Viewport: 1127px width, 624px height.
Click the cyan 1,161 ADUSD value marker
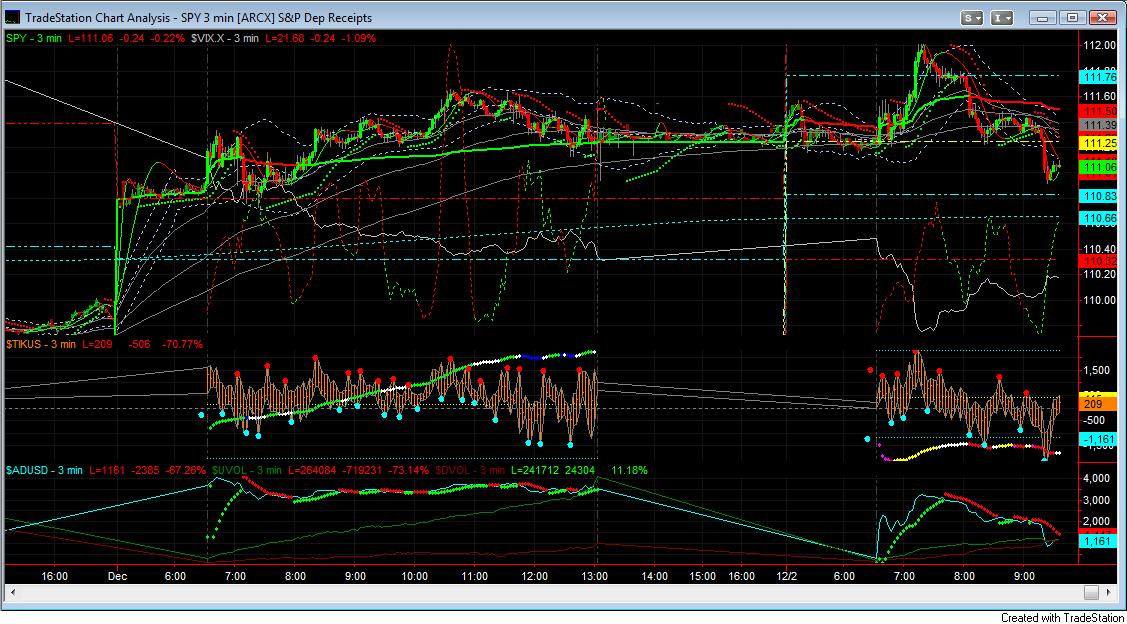point(1098,541)
